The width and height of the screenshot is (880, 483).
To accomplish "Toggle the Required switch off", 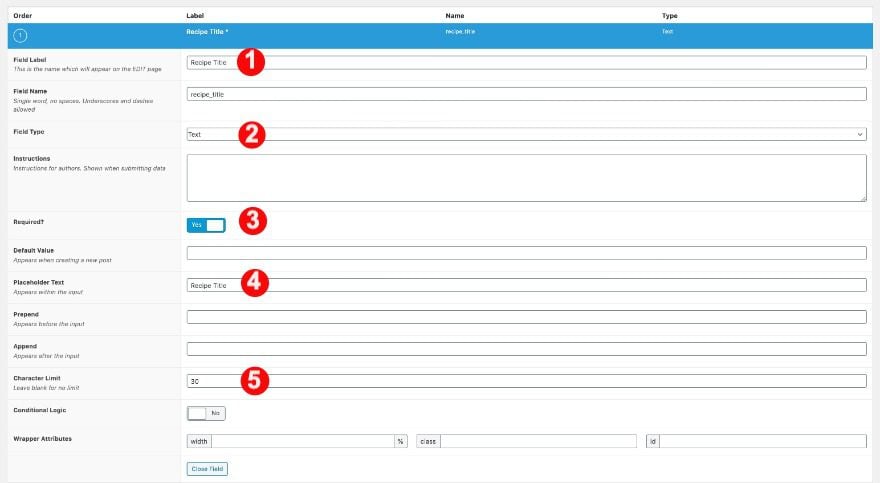I will [x=206, y=225].
